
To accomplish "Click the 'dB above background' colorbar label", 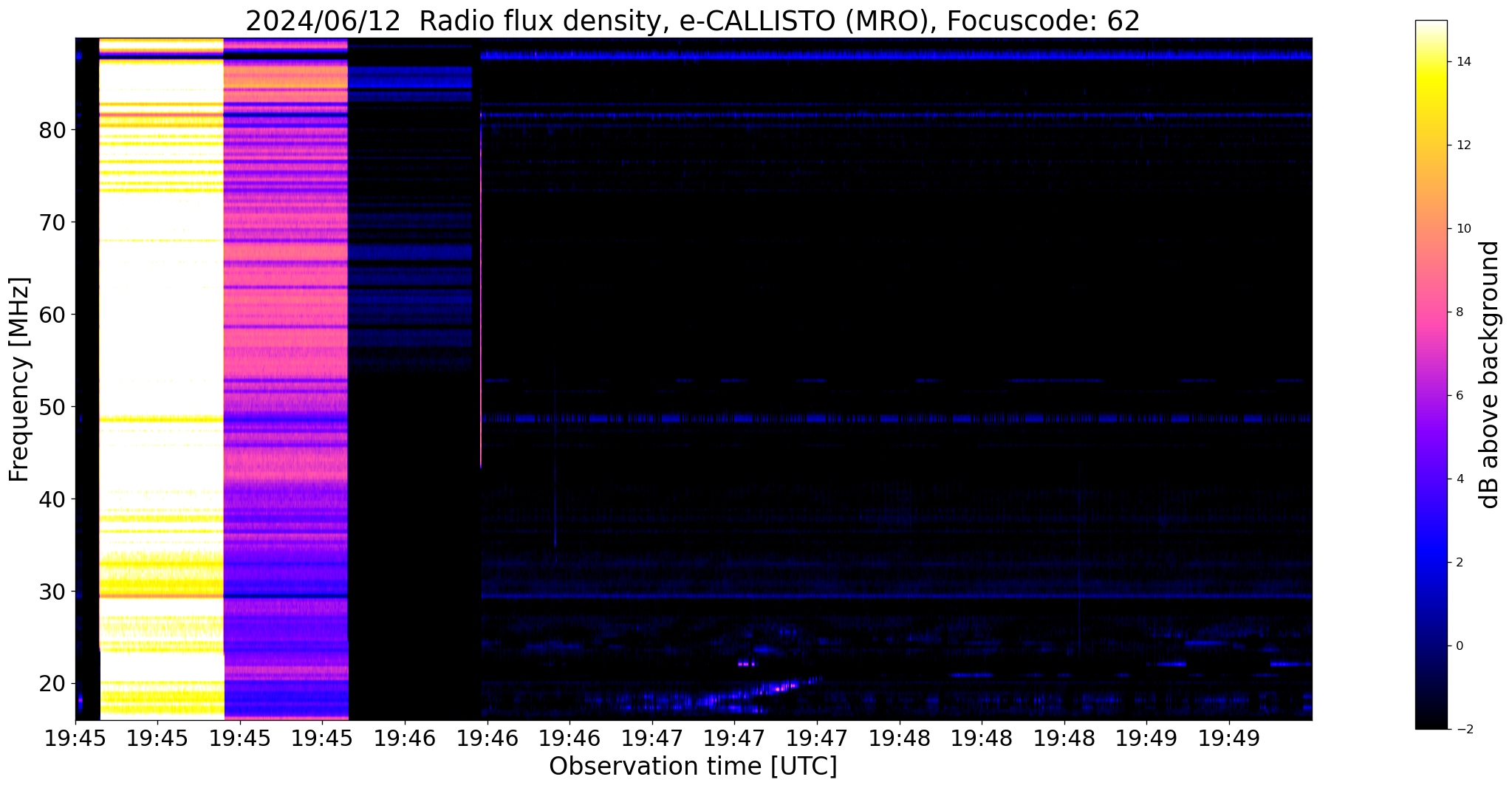I will tap(1490, 374).
